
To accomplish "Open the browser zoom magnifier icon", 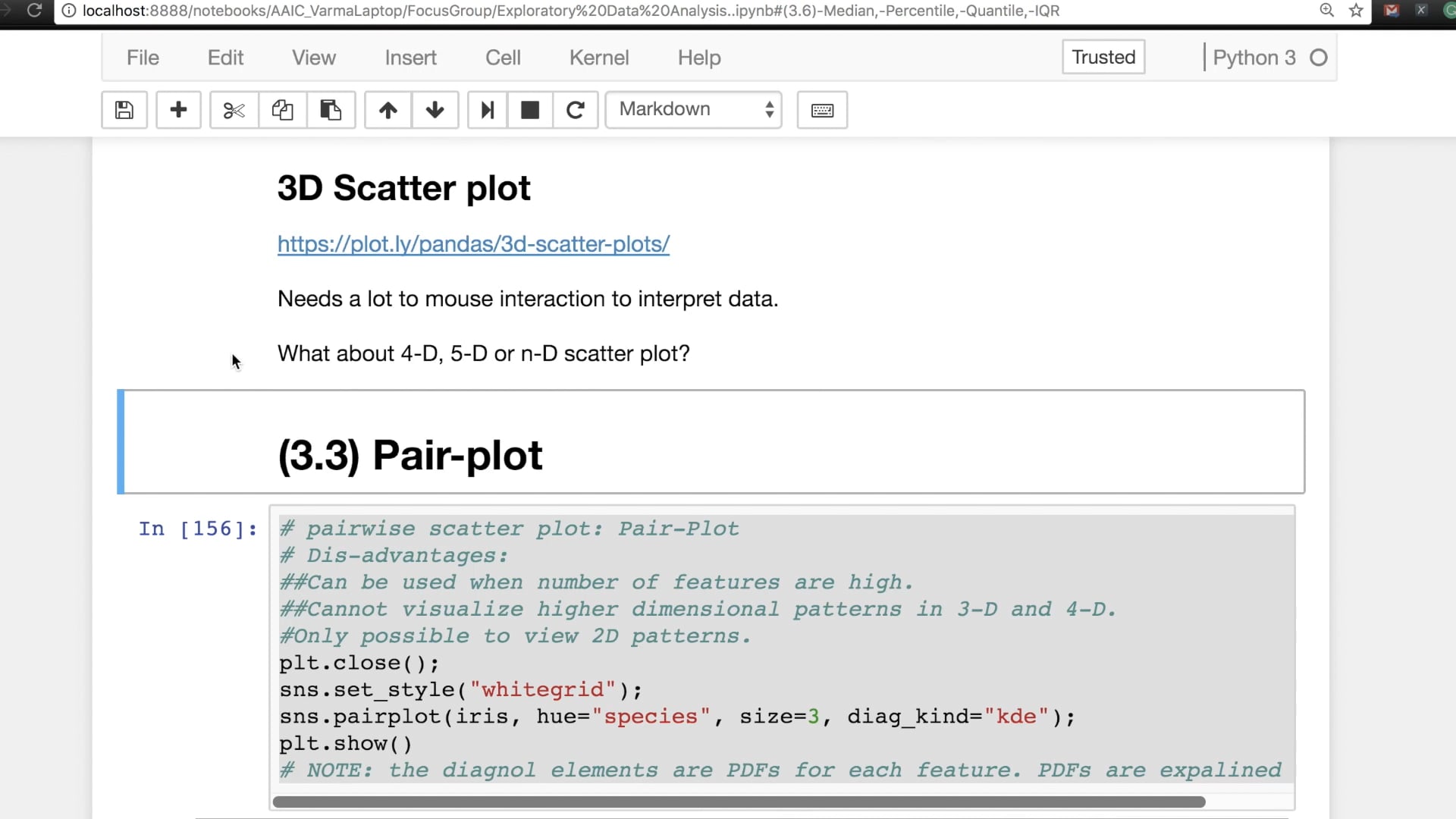I will coord(1326,11).
